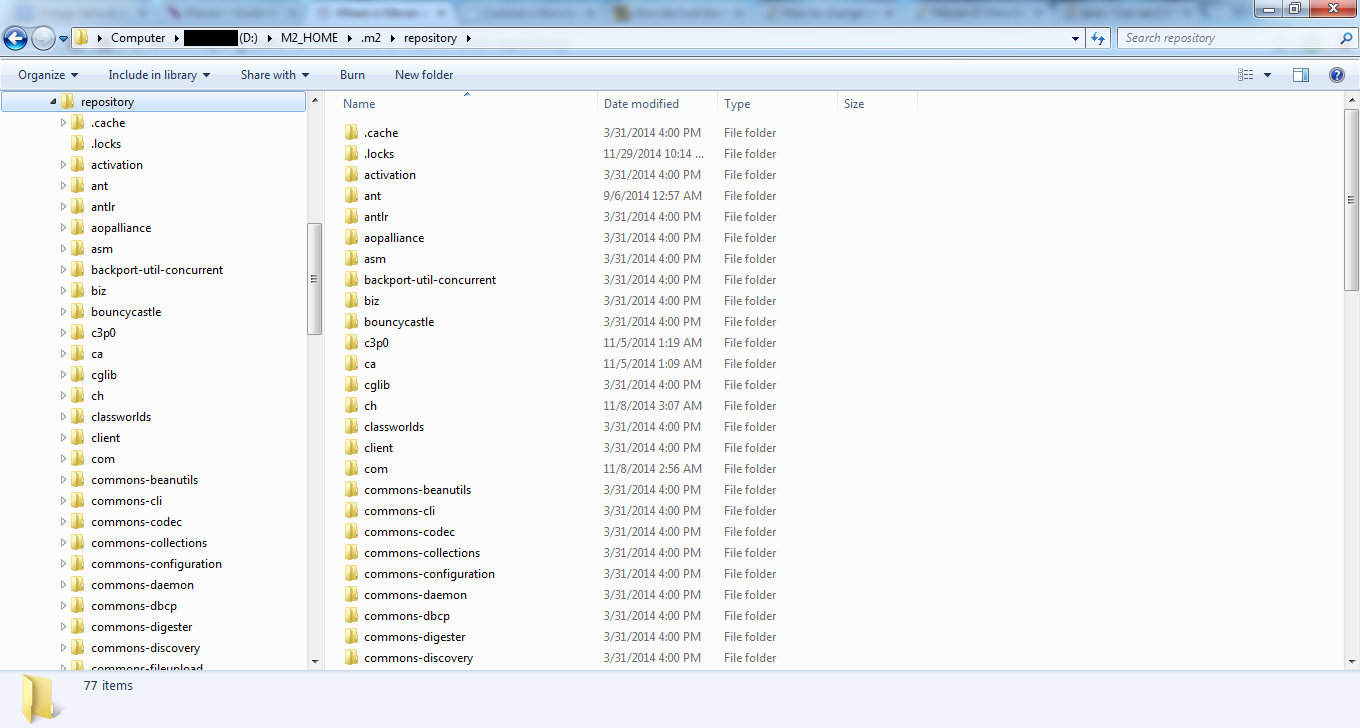Viewport: 1360px width, 728px height.
Task: Toggle the preview pane button
Action: tap(1300, 75)
